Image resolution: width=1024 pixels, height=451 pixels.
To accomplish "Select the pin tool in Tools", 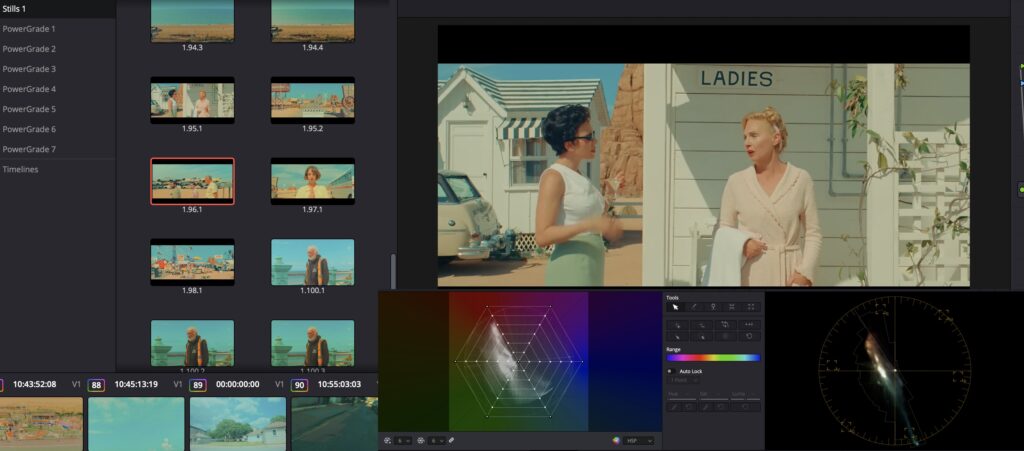I will (713, 307).
